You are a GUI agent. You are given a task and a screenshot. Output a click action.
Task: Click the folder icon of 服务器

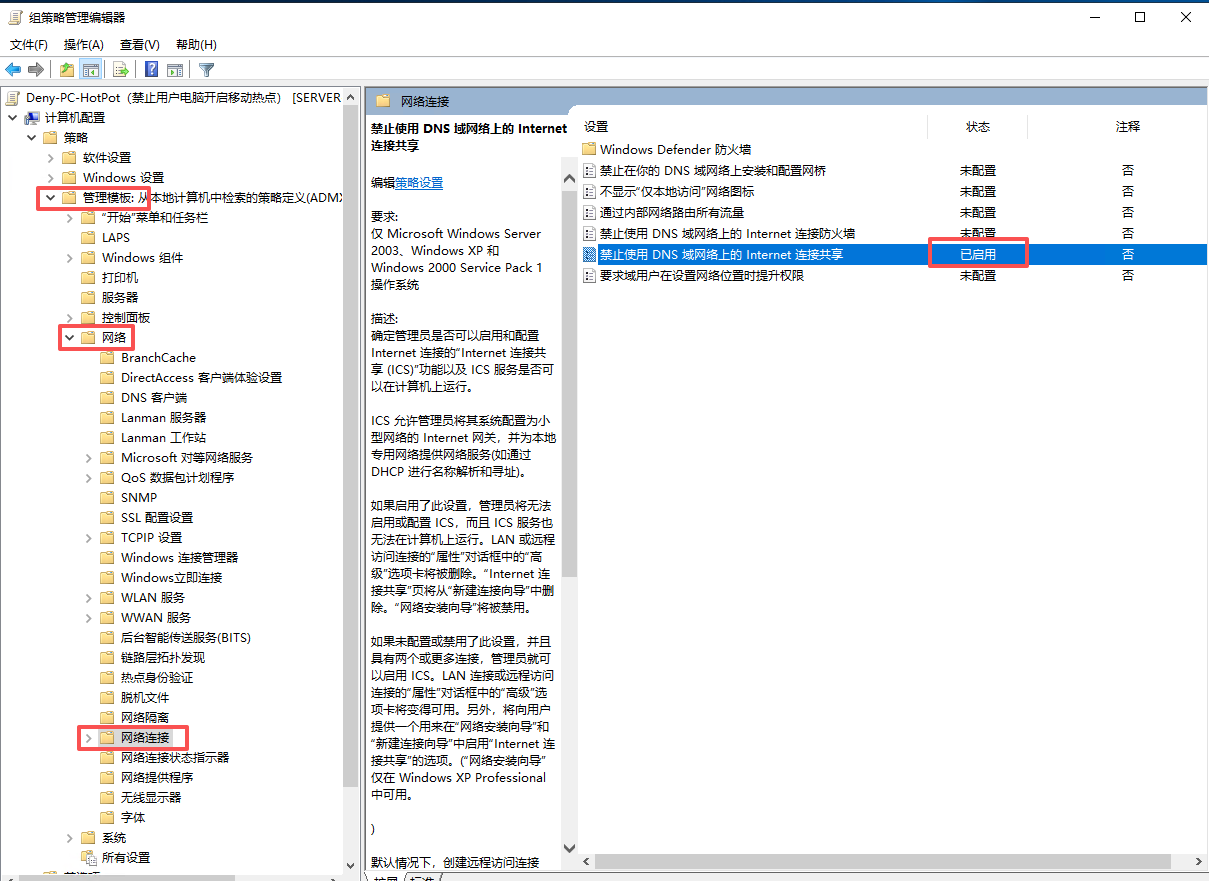[x=88, y=297]
